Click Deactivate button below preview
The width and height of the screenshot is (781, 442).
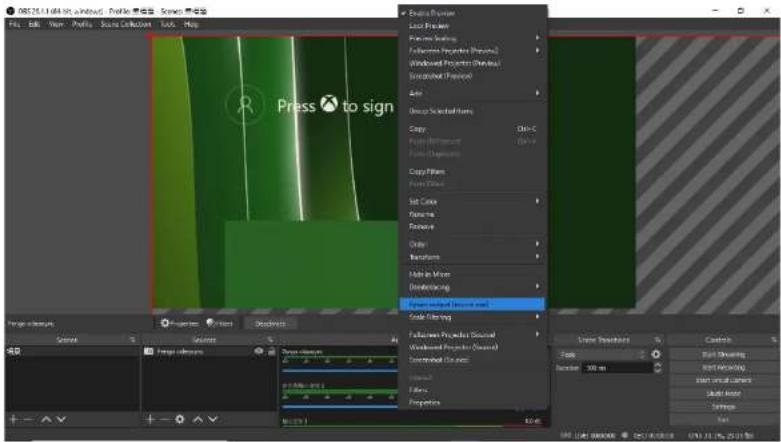pyautogui.click(x=270, y=323)
